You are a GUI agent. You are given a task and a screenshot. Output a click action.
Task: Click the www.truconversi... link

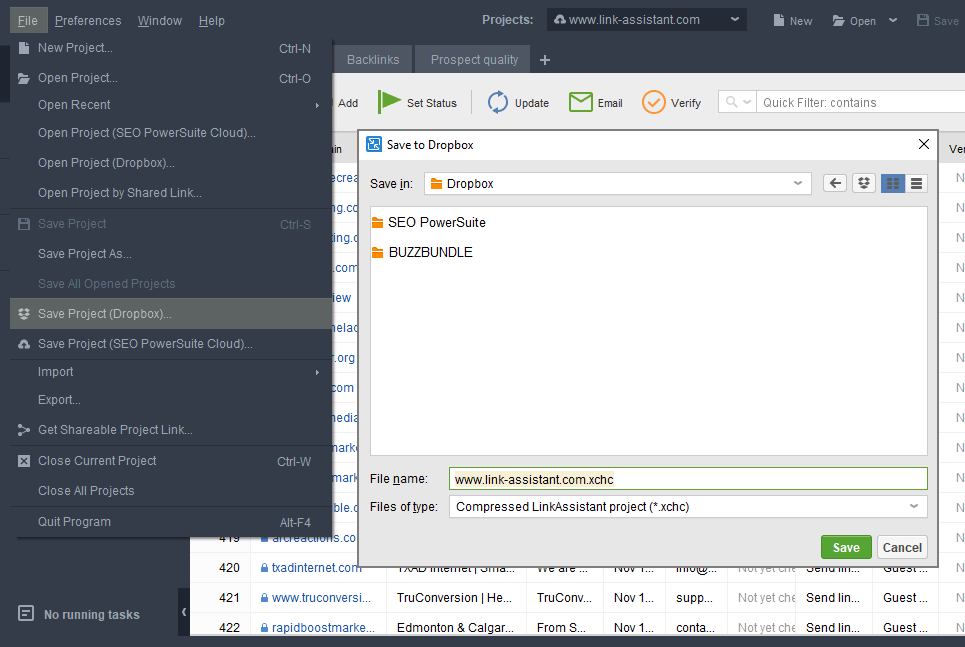pos(321,598)
